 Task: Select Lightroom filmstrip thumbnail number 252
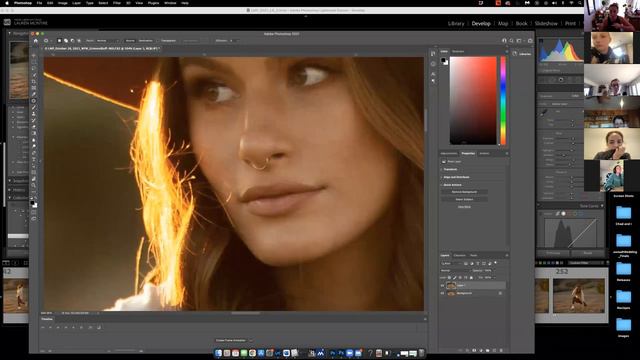pyautogui.click(x=579, y=296)
